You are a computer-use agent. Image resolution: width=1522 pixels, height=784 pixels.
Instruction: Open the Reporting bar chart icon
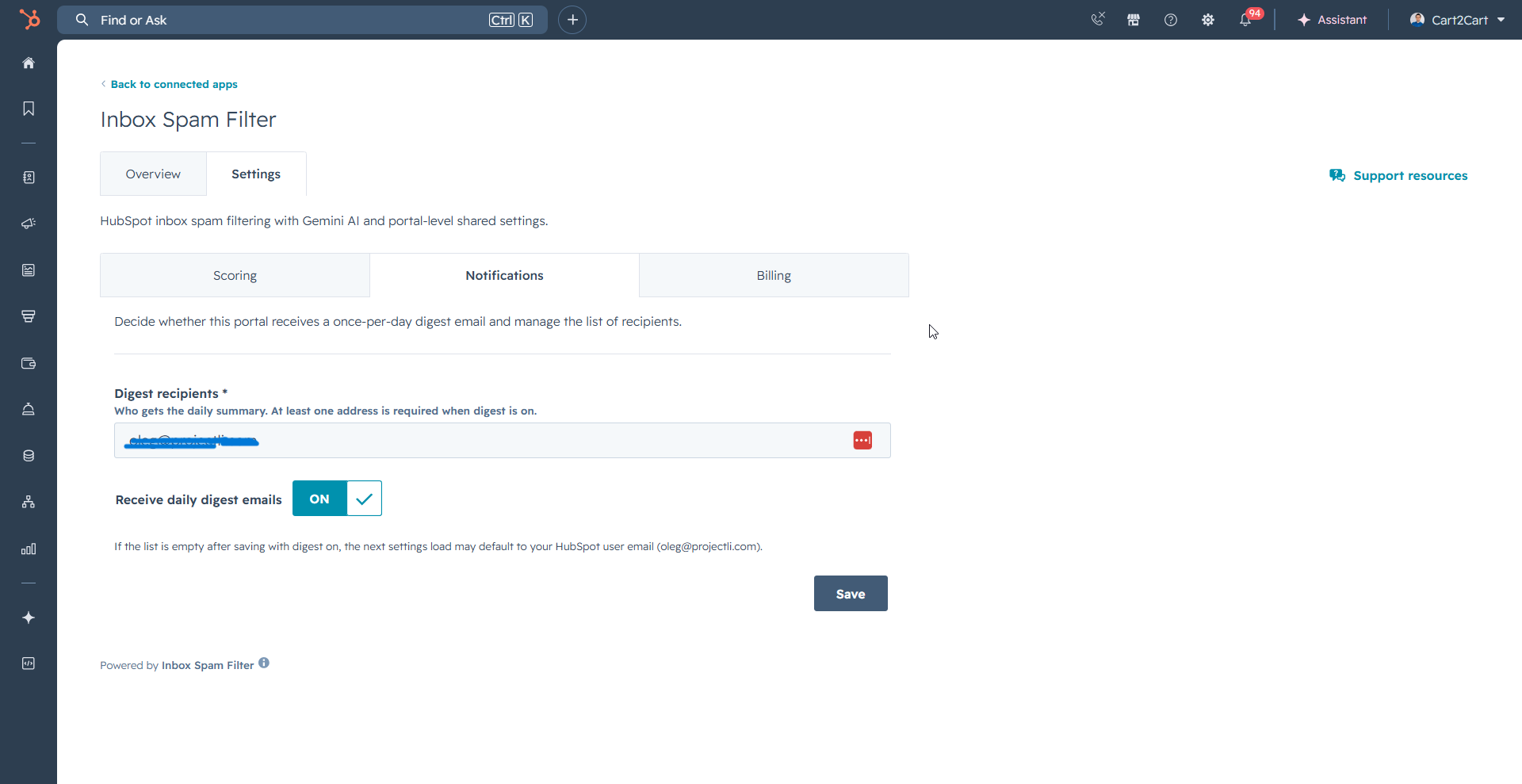pos(29,549)
